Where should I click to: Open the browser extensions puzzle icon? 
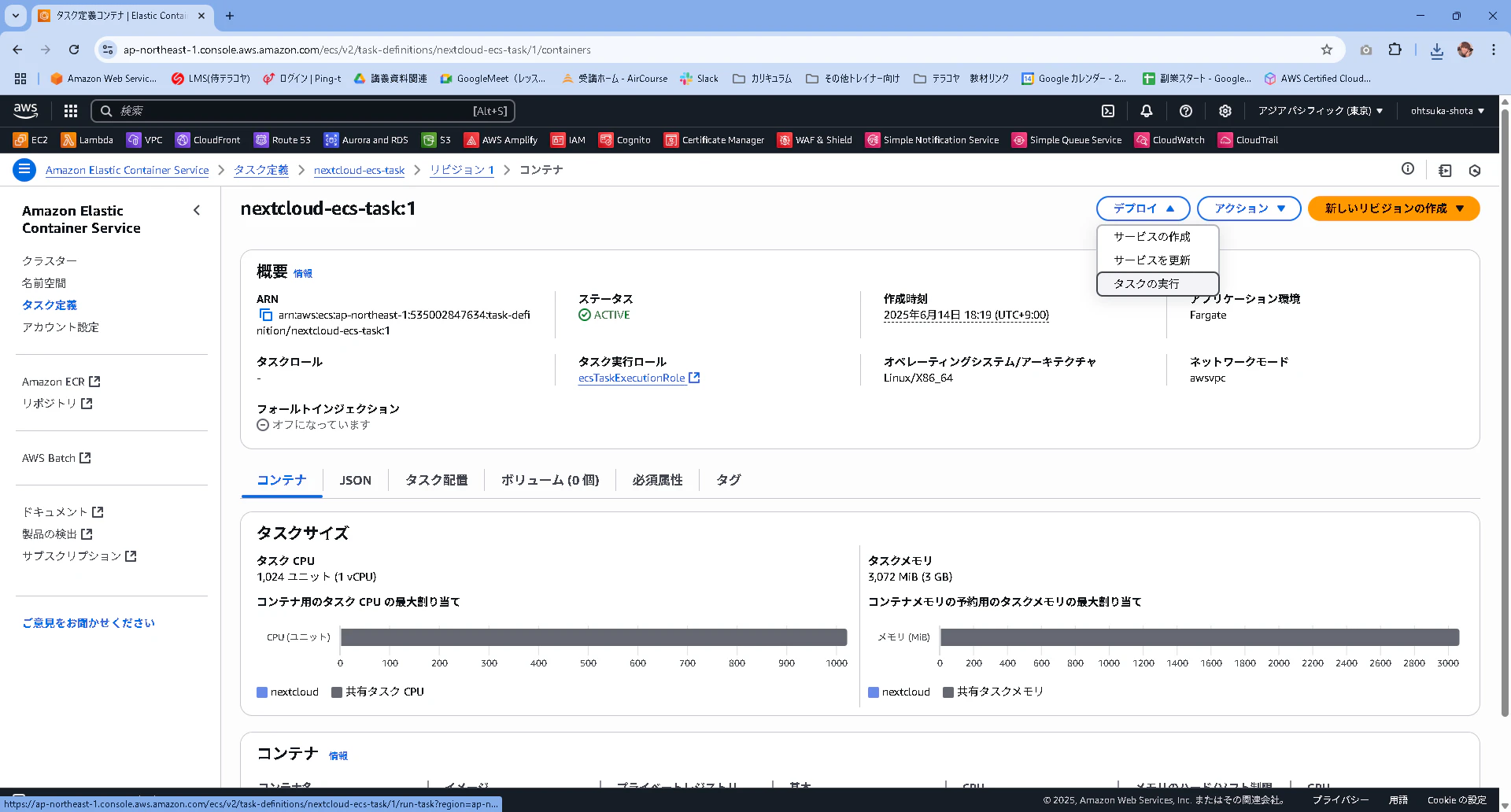(1395, 50)
